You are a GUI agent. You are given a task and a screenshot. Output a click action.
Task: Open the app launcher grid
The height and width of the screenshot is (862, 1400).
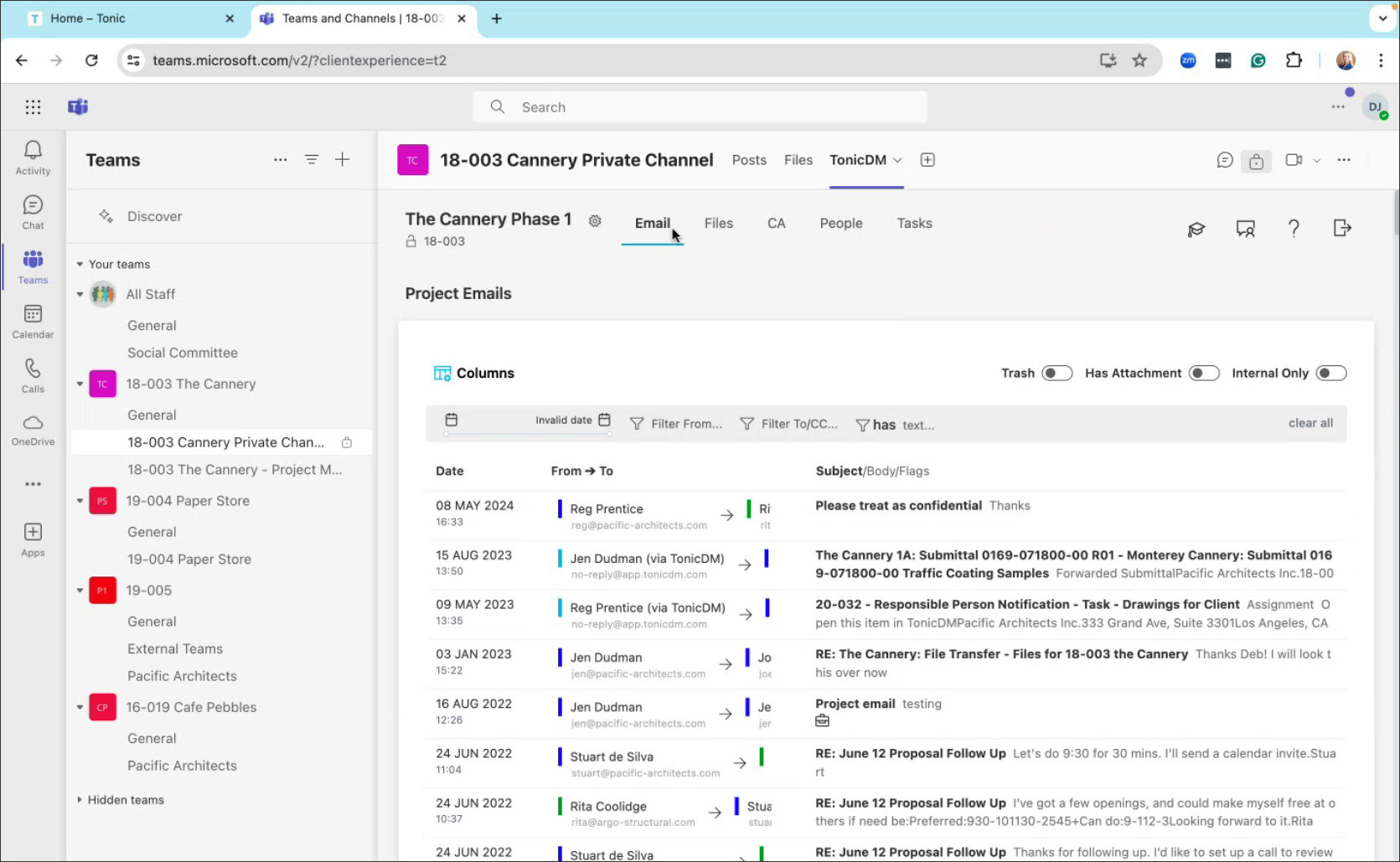pos(33,106)
